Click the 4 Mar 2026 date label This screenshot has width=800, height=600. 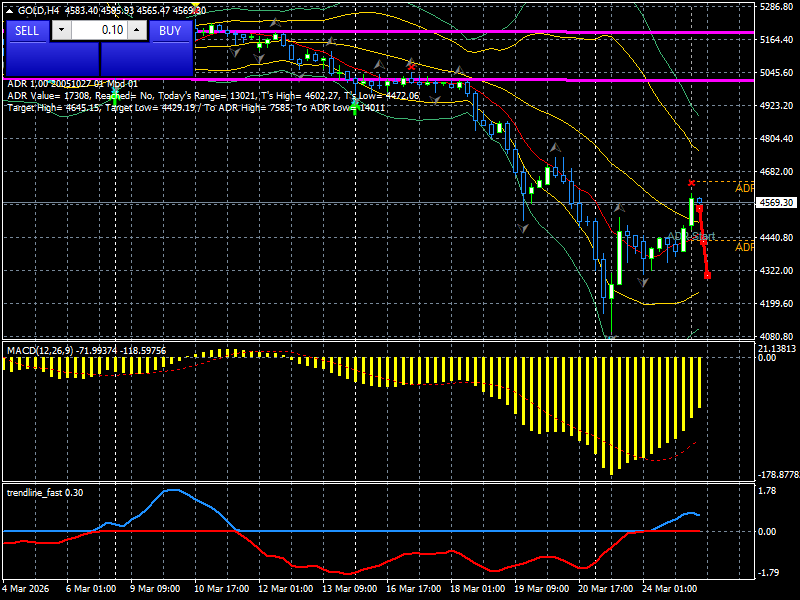(27, 588)
